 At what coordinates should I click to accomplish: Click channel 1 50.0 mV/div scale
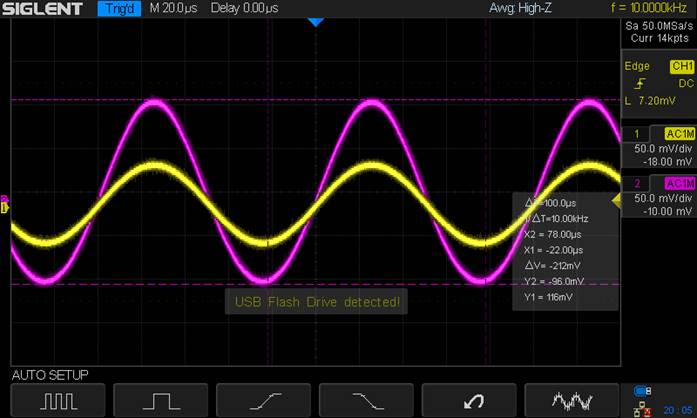point(663,149)
